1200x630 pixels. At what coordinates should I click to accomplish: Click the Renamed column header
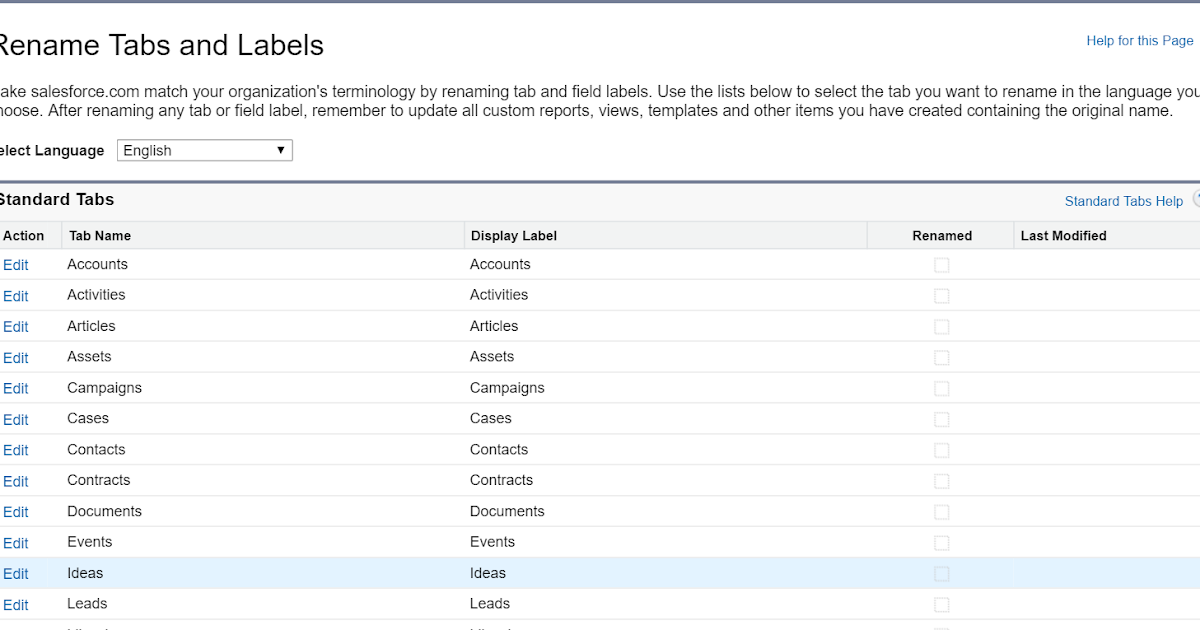coord(942,236)
